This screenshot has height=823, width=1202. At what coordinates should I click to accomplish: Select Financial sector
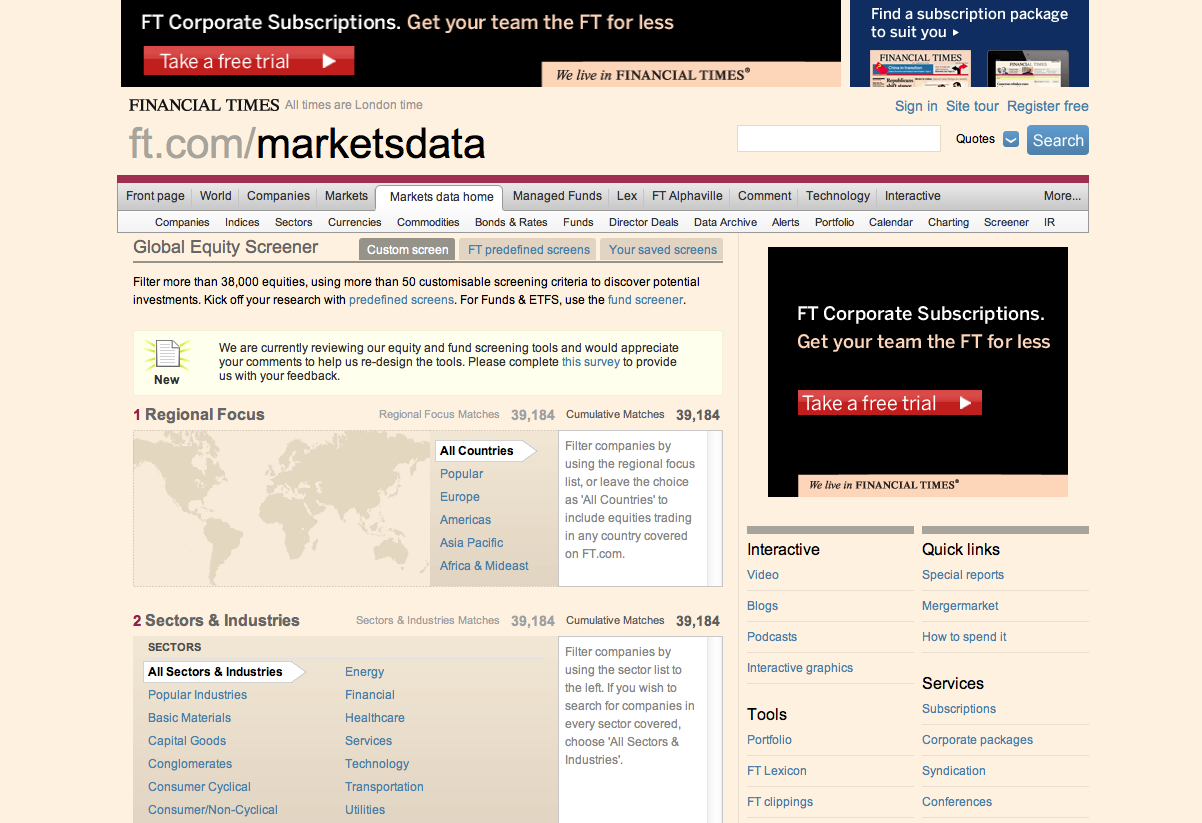(370, 695)
